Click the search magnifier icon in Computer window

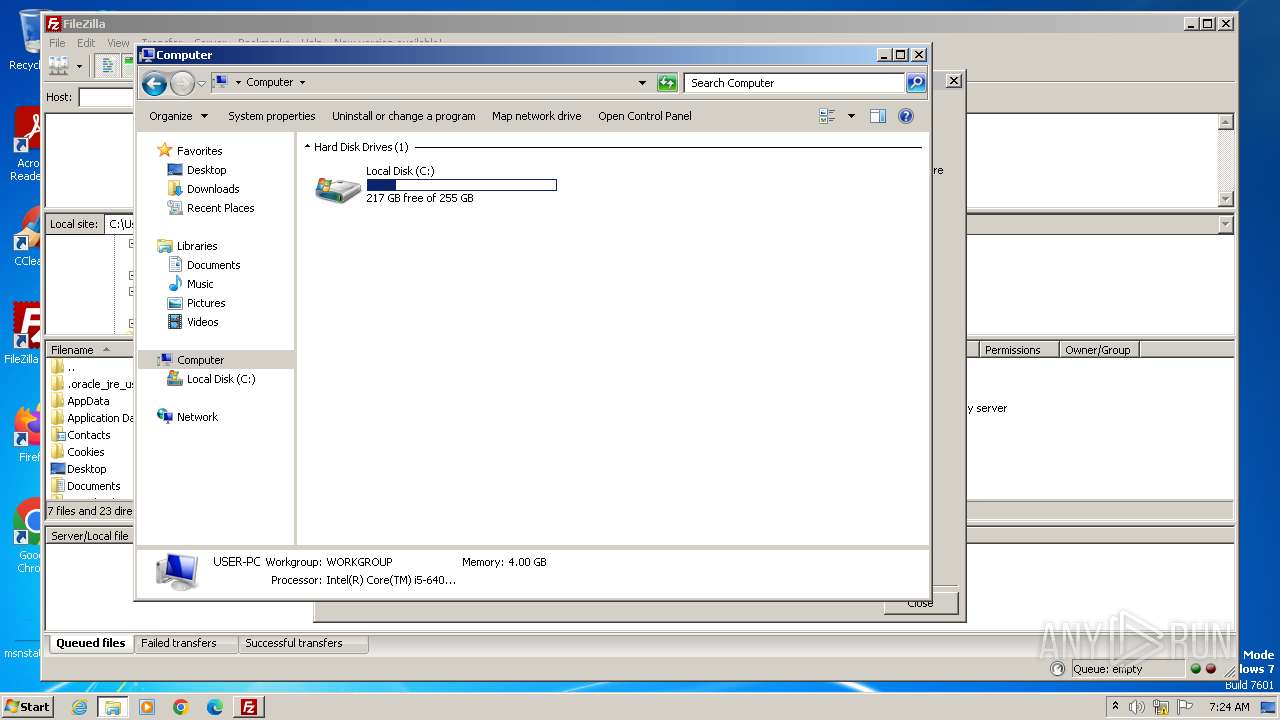coord(916,83)
